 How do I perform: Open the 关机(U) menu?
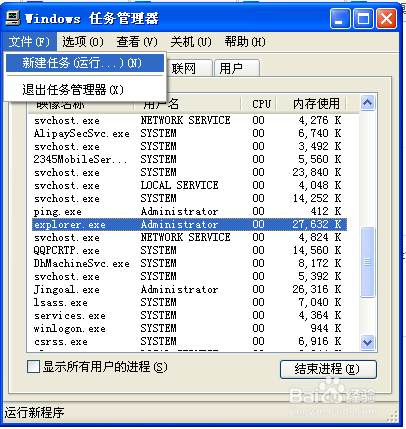(x=191, y=42)
